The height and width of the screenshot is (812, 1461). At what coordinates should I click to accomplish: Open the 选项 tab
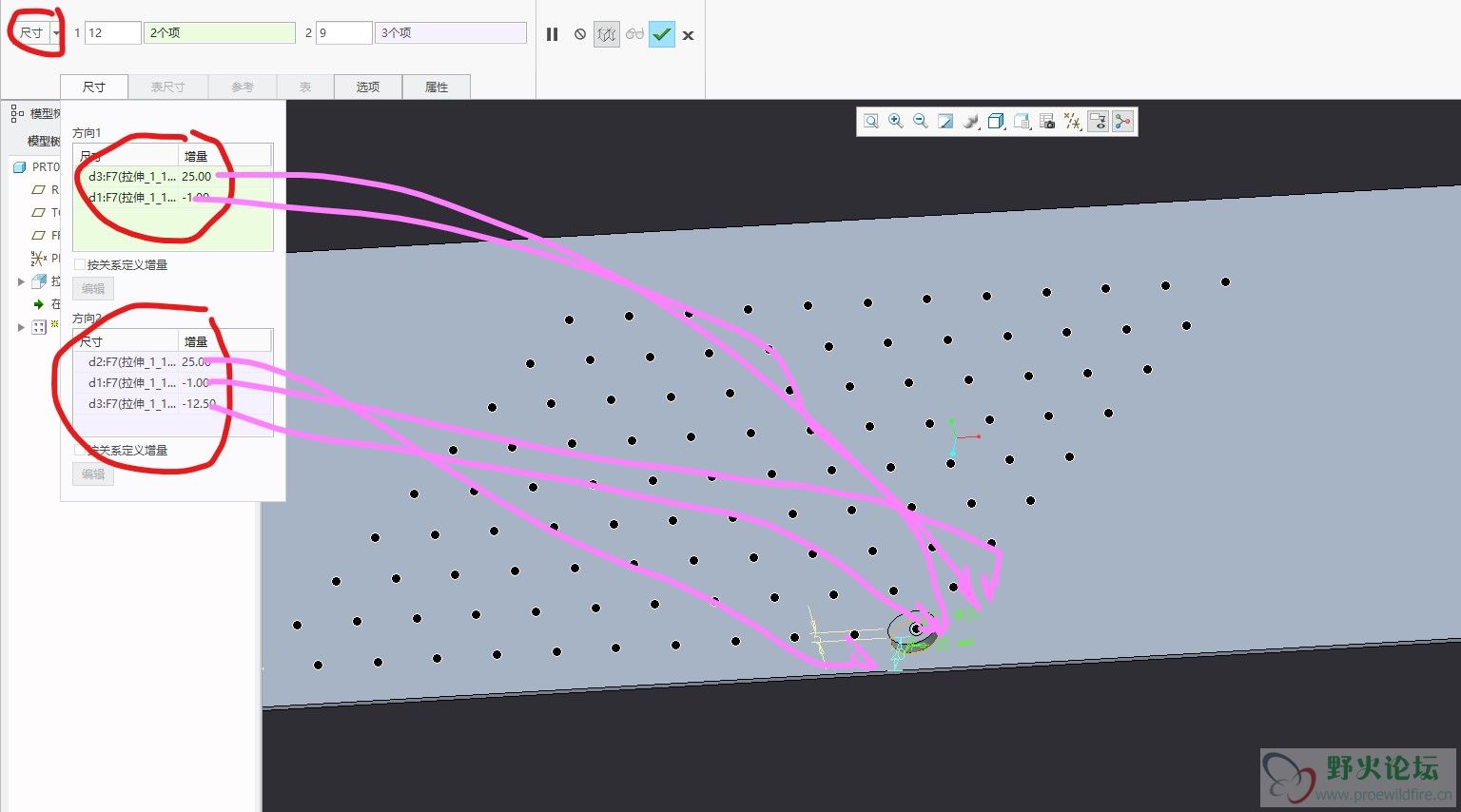pyautogui.click(x=368, y=87)
